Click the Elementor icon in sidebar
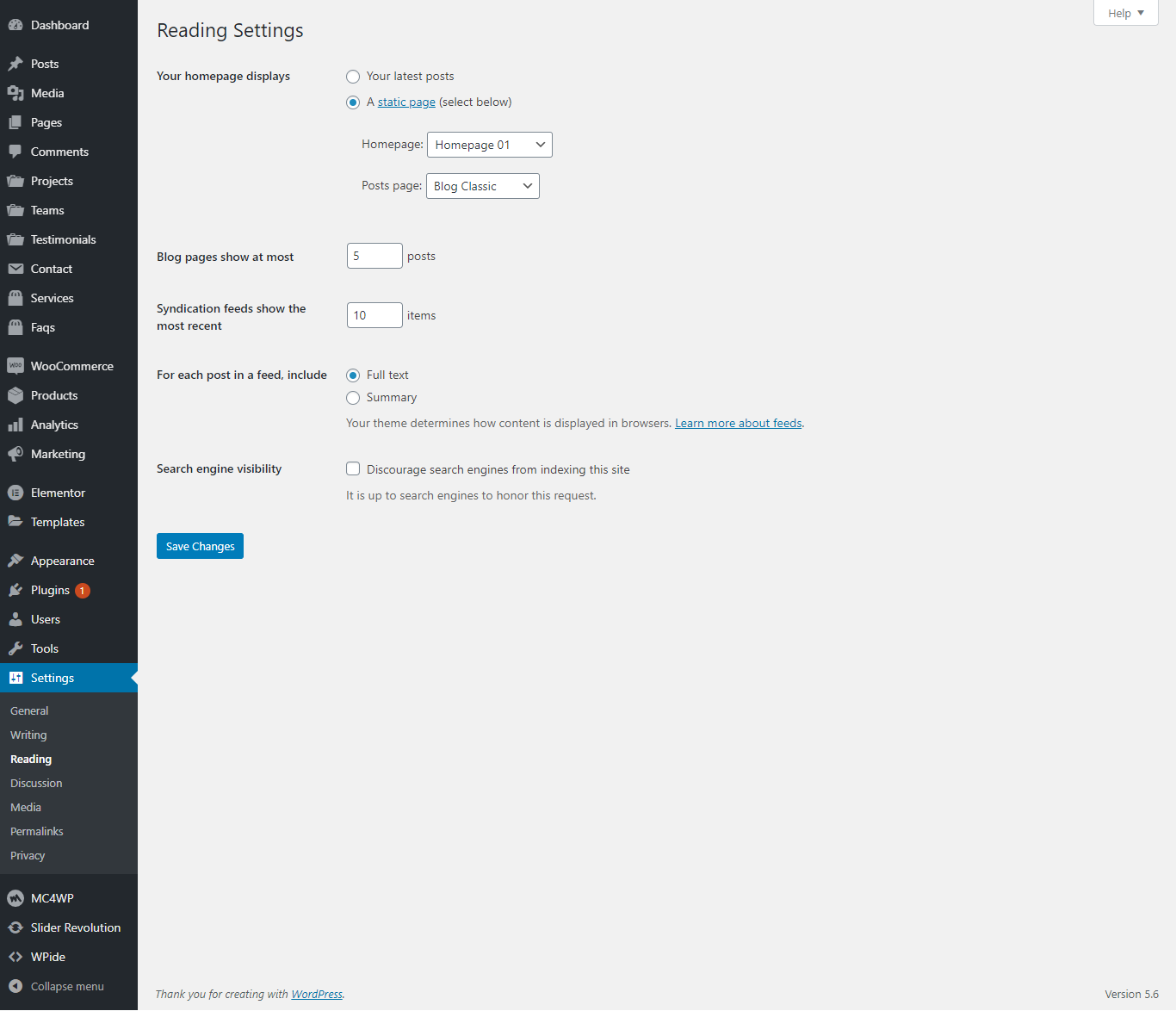The height and width of the screenshot is (1011, 1176). pos(15,493)
